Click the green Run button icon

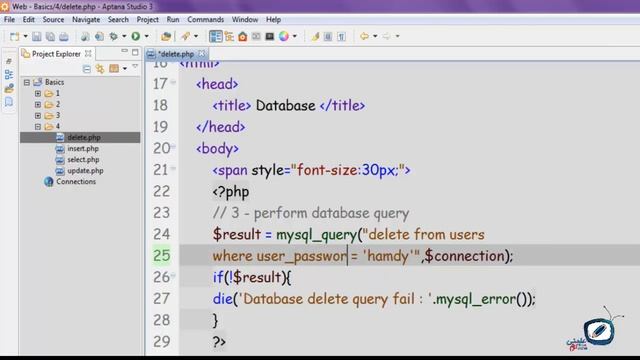click(x=136, y=36)
